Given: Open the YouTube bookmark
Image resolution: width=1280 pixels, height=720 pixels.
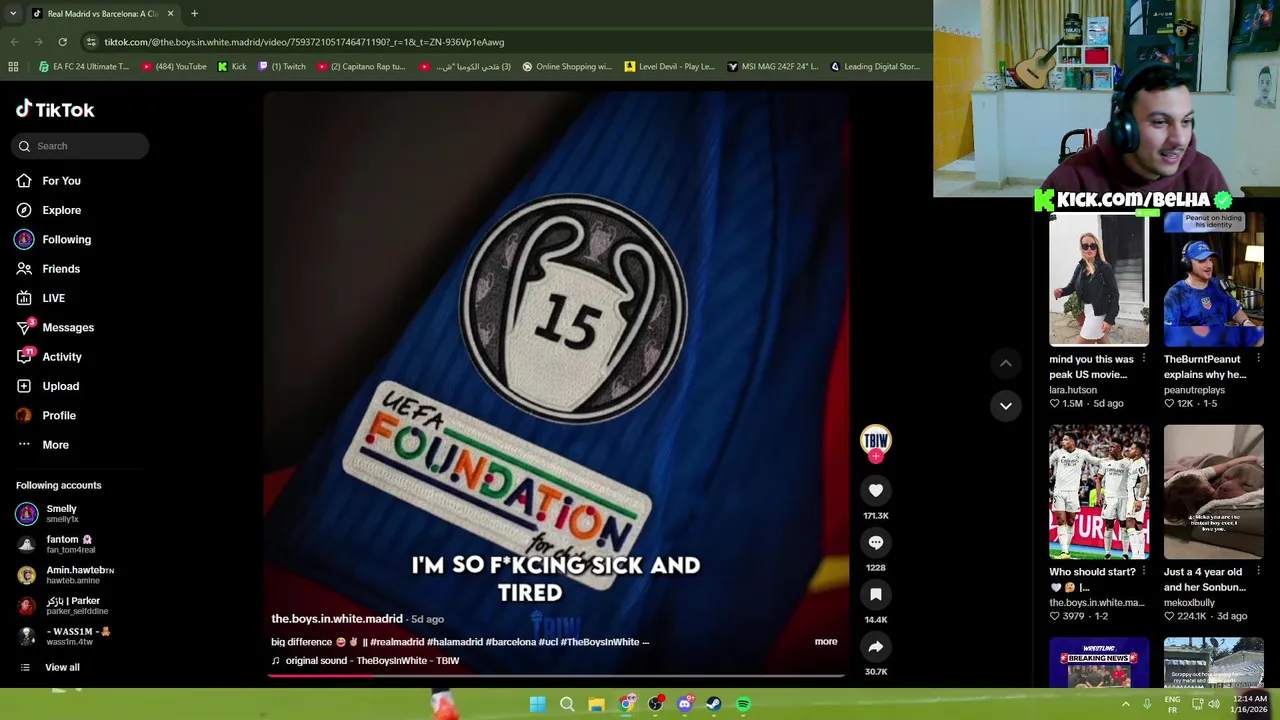Looking at the screenshot, I should [174, 67].
